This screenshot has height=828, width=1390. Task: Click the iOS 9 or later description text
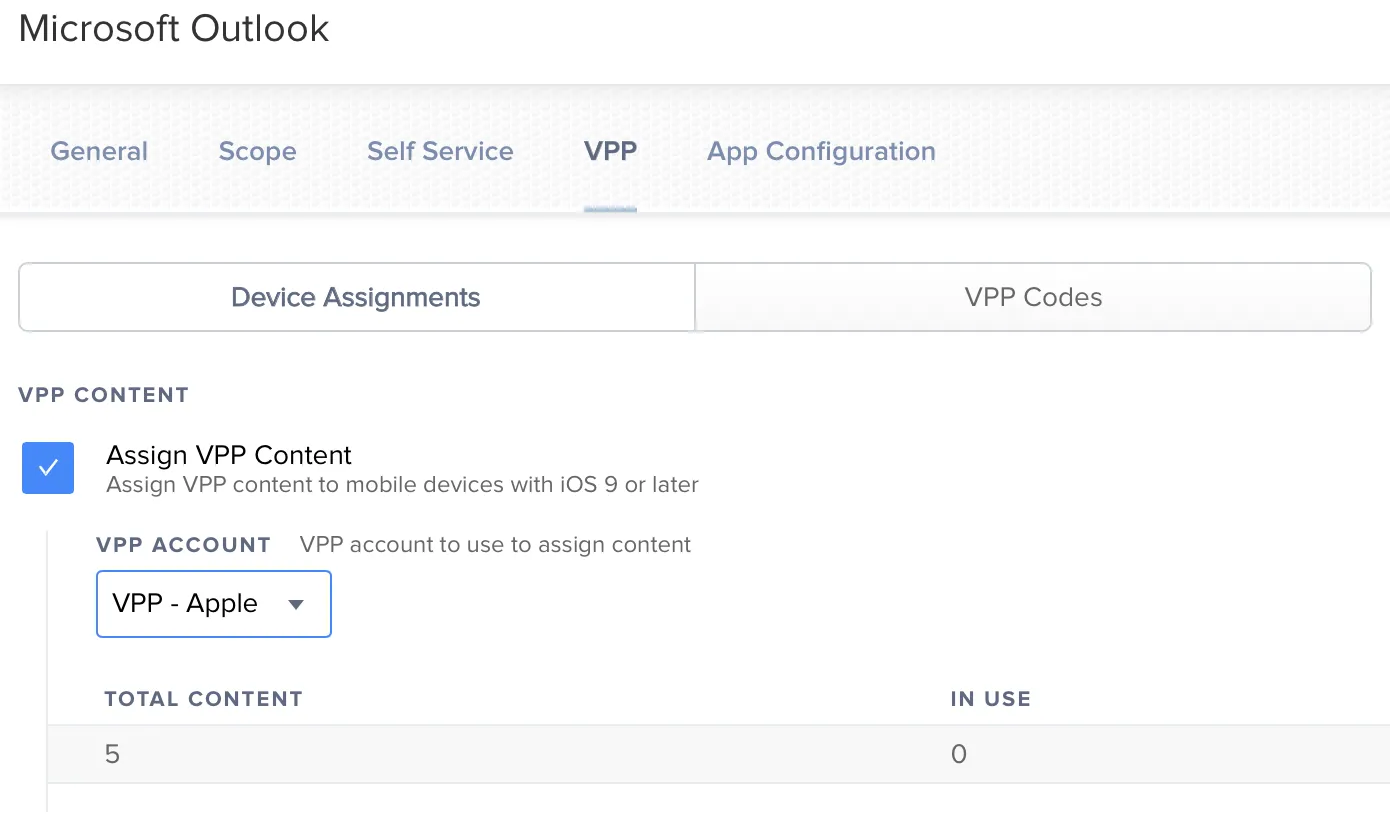[401, 484]
